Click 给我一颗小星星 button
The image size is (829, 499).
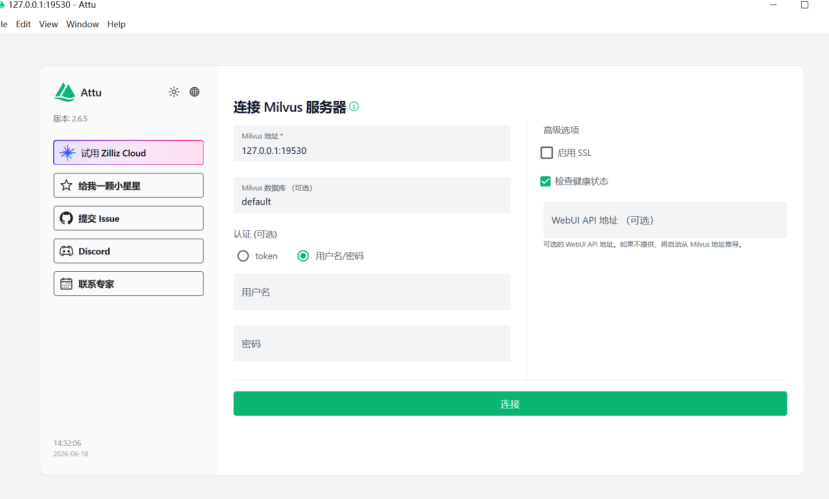point(128,186)
